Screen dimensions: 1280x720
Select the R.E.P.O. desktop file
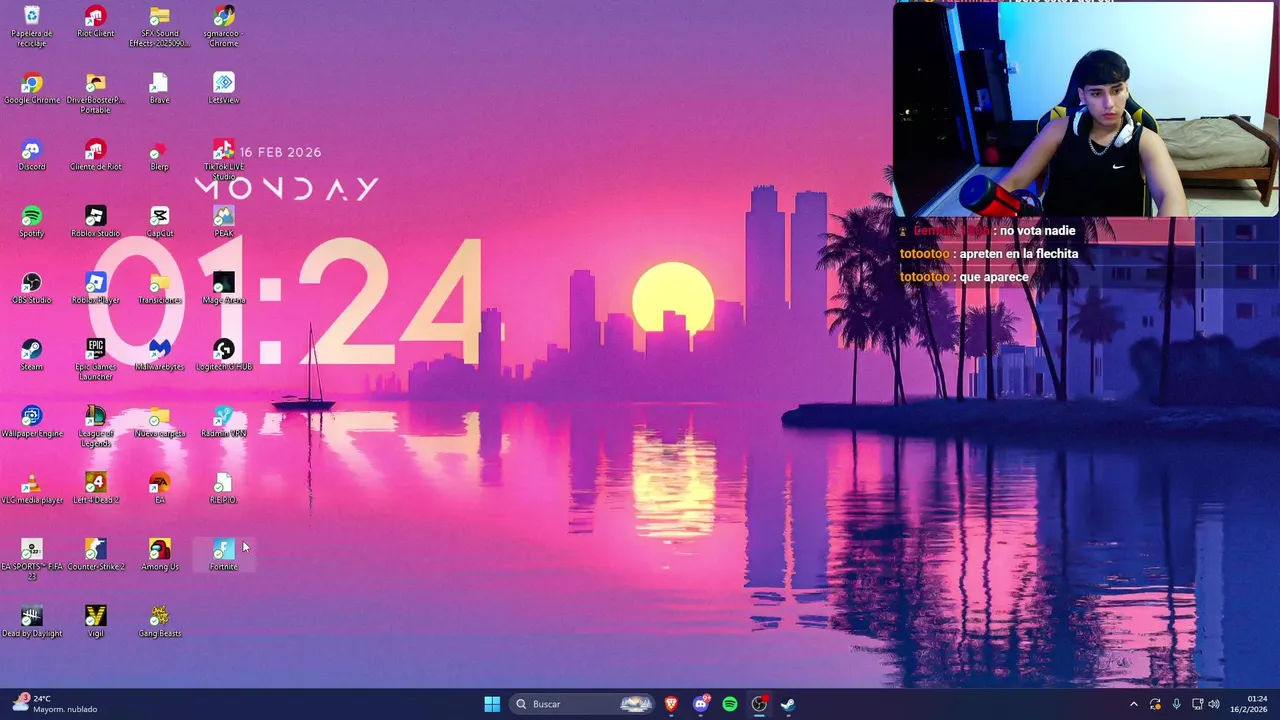pos(224,490)
